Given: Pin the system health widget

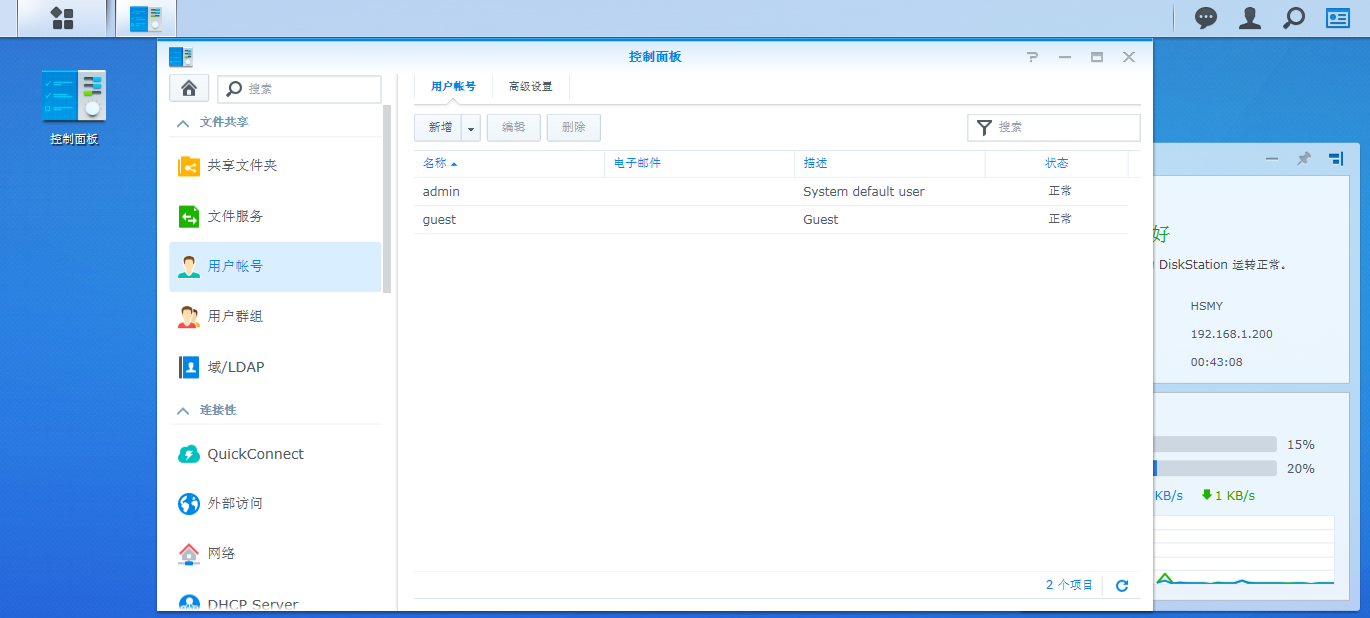Looking at the screenshot, I should 1303,159.
